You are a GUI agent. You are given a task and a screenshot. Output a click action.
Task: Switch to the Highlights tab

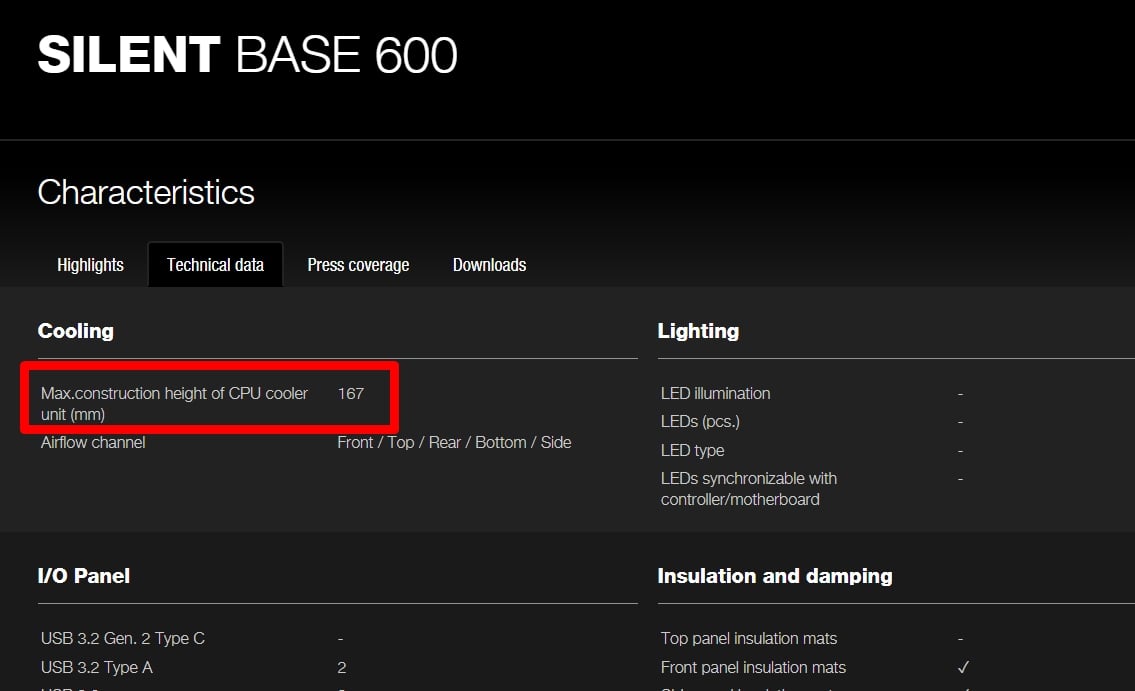pyautogui.click(x=90, y=265)
